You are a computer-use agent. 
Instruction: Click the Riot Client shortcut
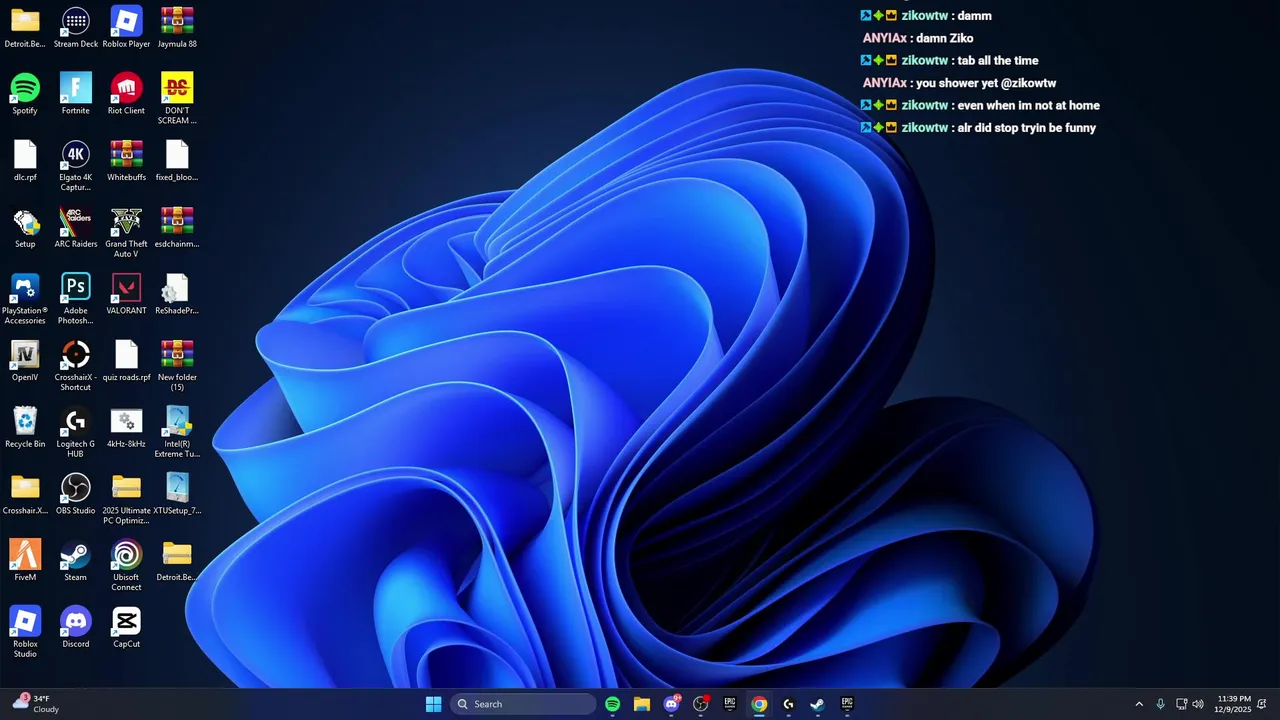point(126,94)
